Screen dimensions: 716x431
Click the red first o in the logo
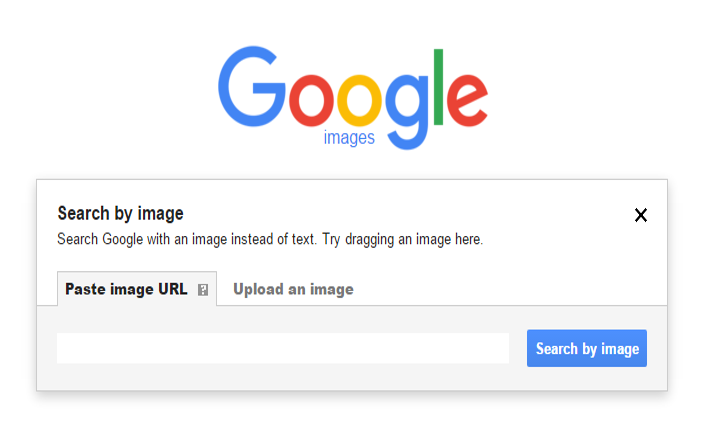tap(311, 100)
